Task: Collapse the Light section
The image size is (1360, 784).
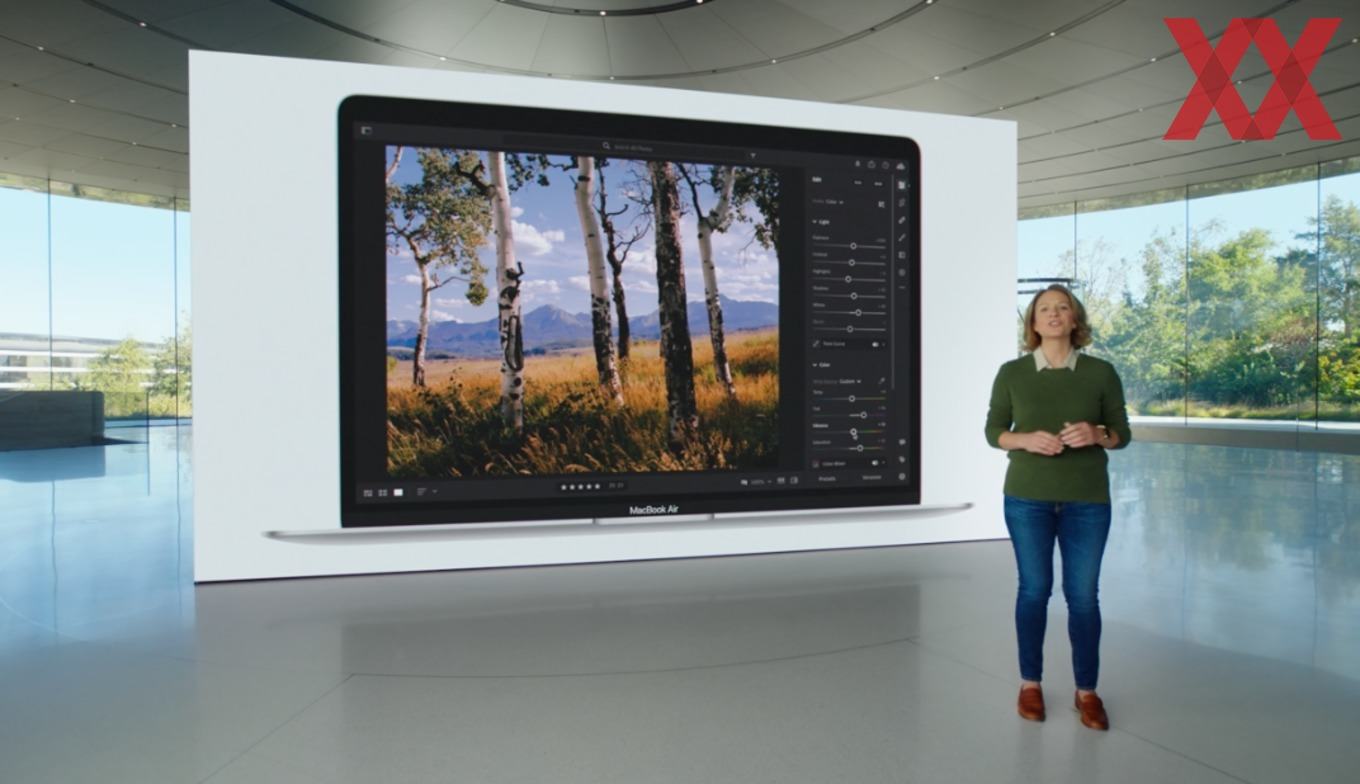Action: (822, 222)
